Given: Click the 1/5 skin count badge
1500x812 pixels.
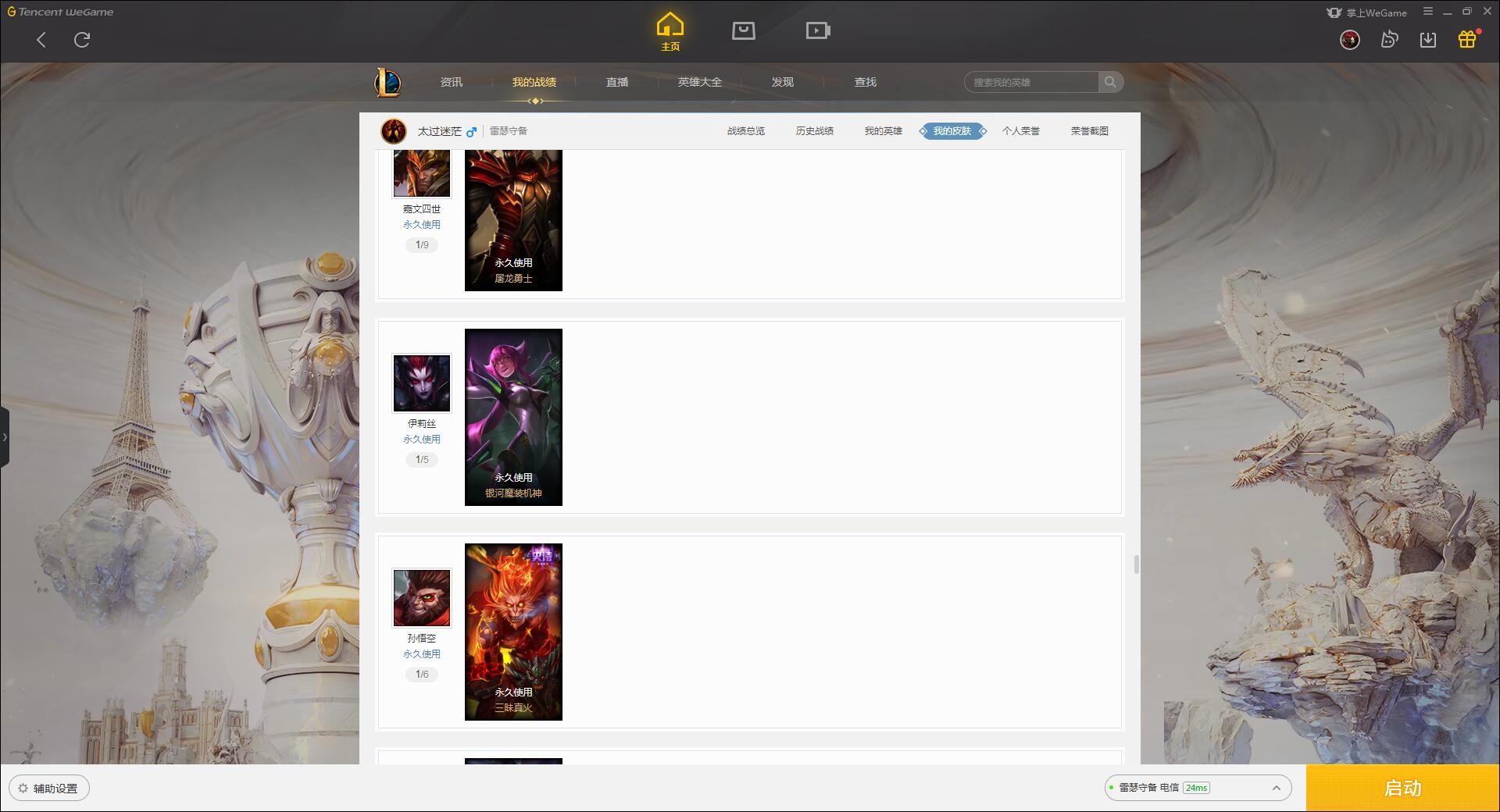Looking at the screenshot, I should (422, 460).
